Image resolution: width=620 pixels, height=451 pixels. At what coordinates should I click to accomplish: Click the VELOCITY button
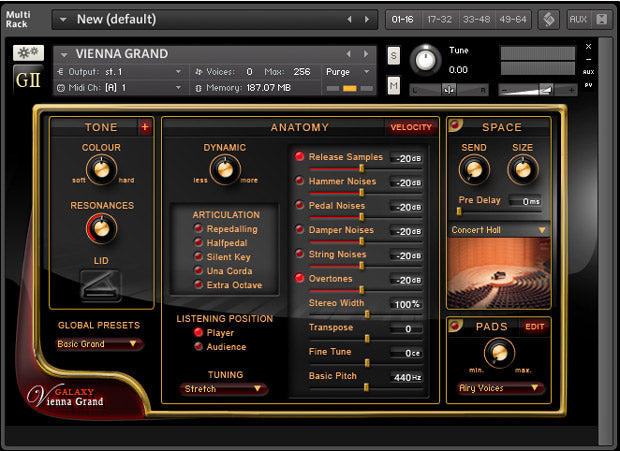click(411, 127)
